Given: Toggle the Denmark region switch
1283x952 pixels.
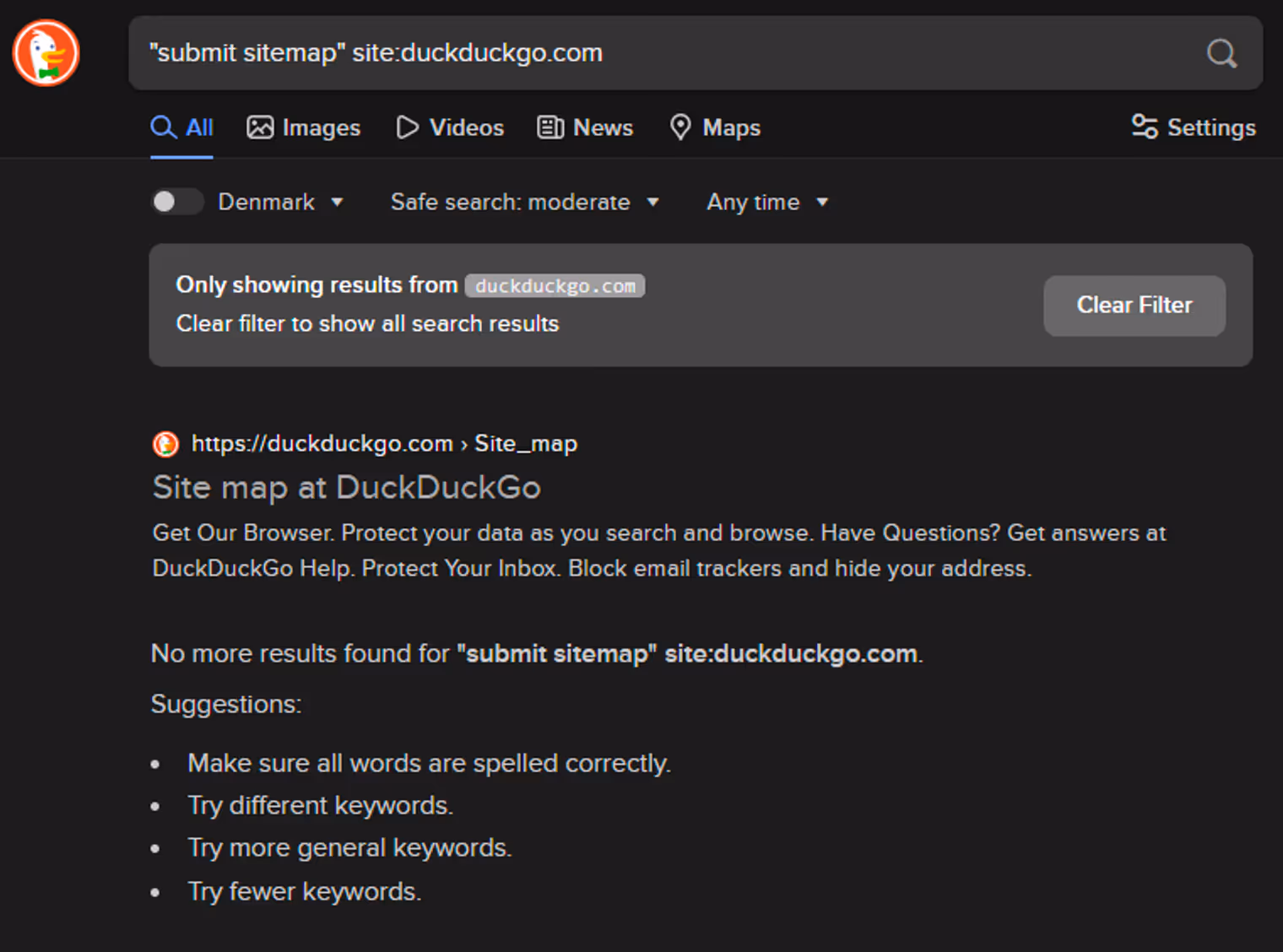Looking at the screenshot, I should [x=177, y=202].
